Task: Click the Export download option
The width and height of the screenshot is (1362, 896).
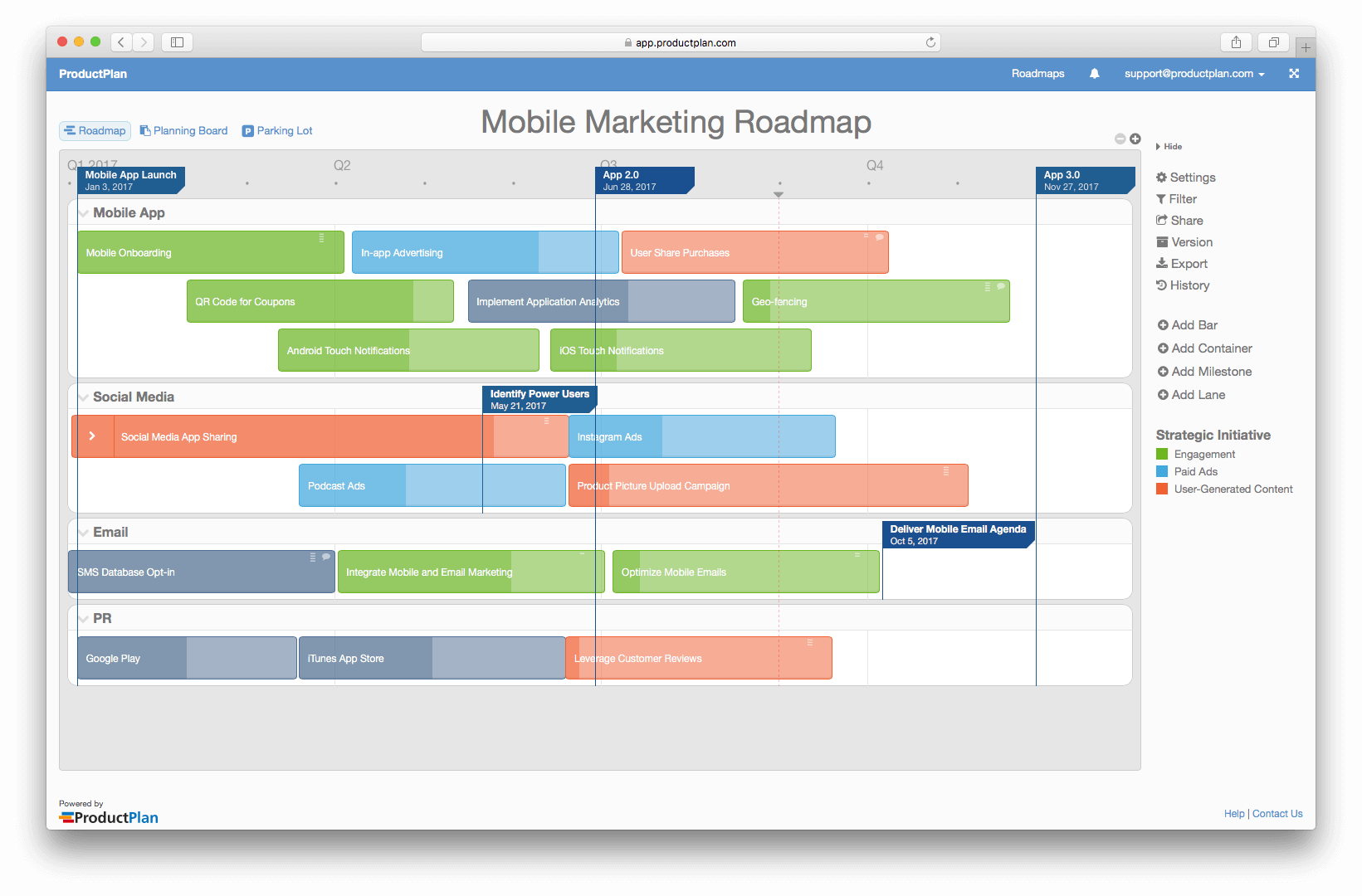Action: coord(1181,264)
